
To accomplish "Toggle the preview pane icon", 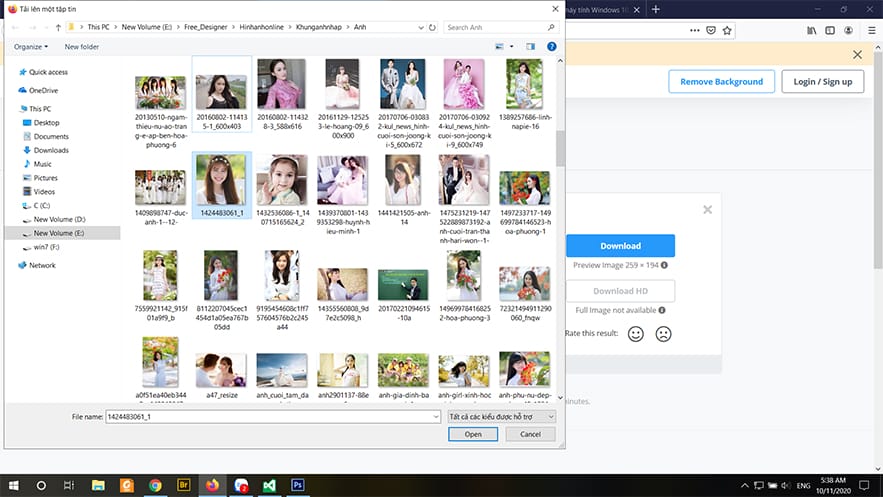I will 530,46.
